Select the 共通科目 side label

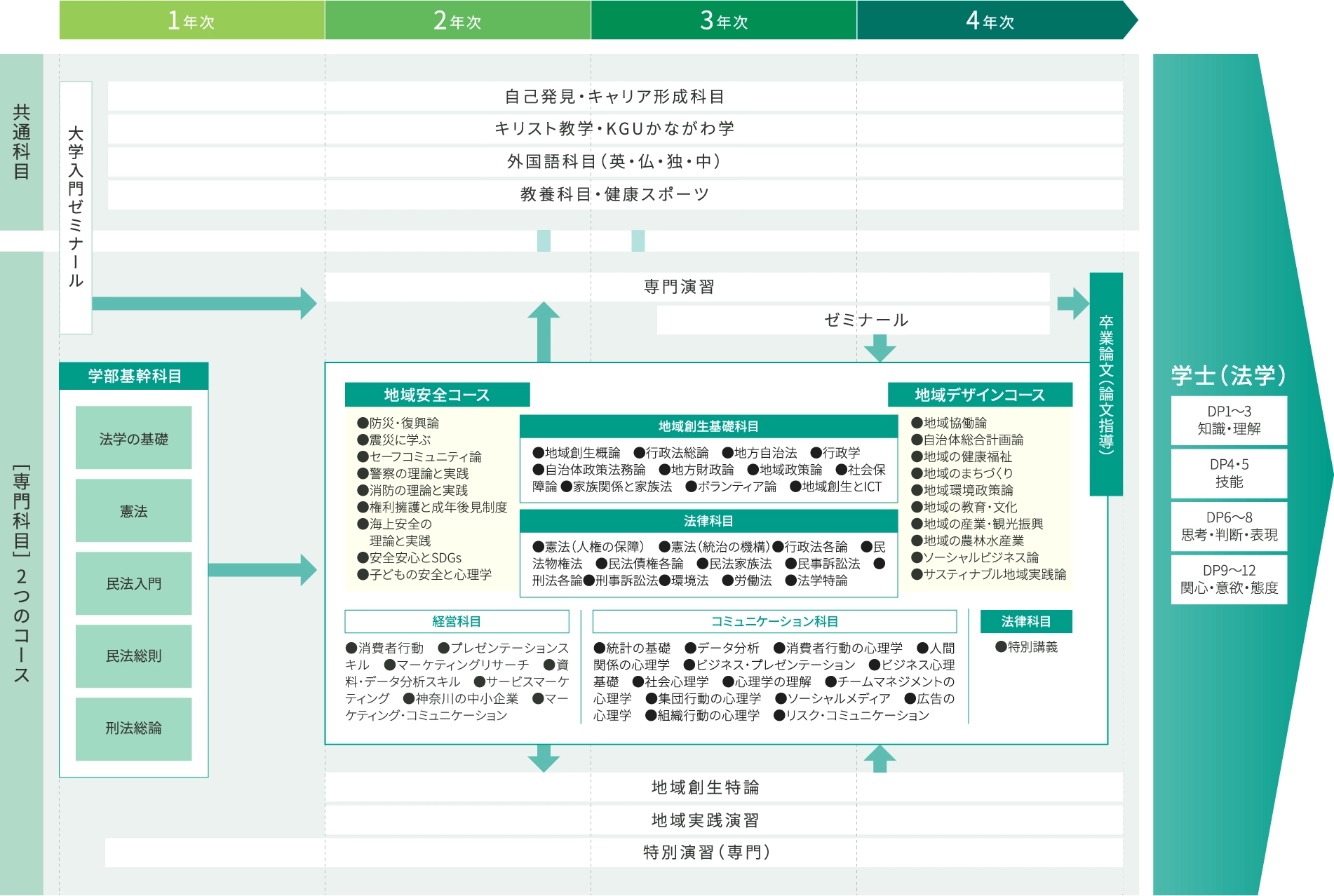[x=22, y=142]
